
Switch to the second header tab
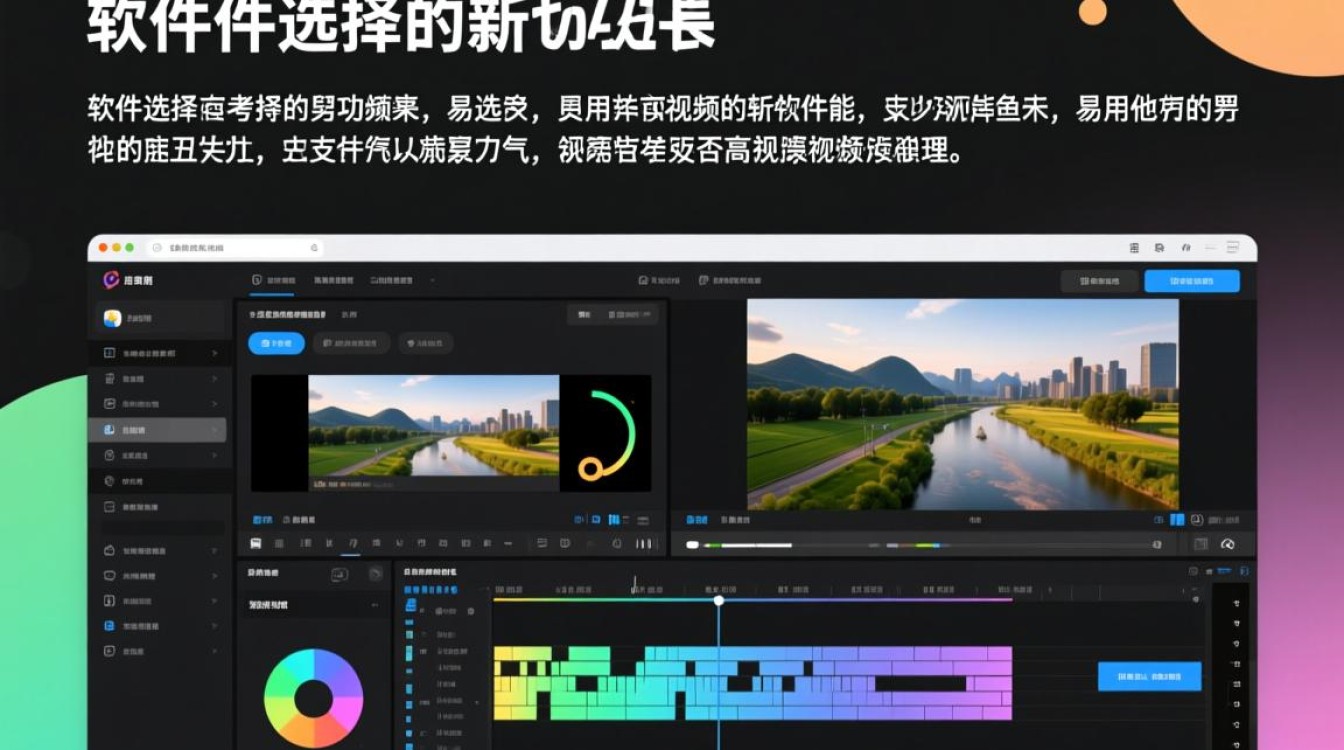[x=333, y=281]
